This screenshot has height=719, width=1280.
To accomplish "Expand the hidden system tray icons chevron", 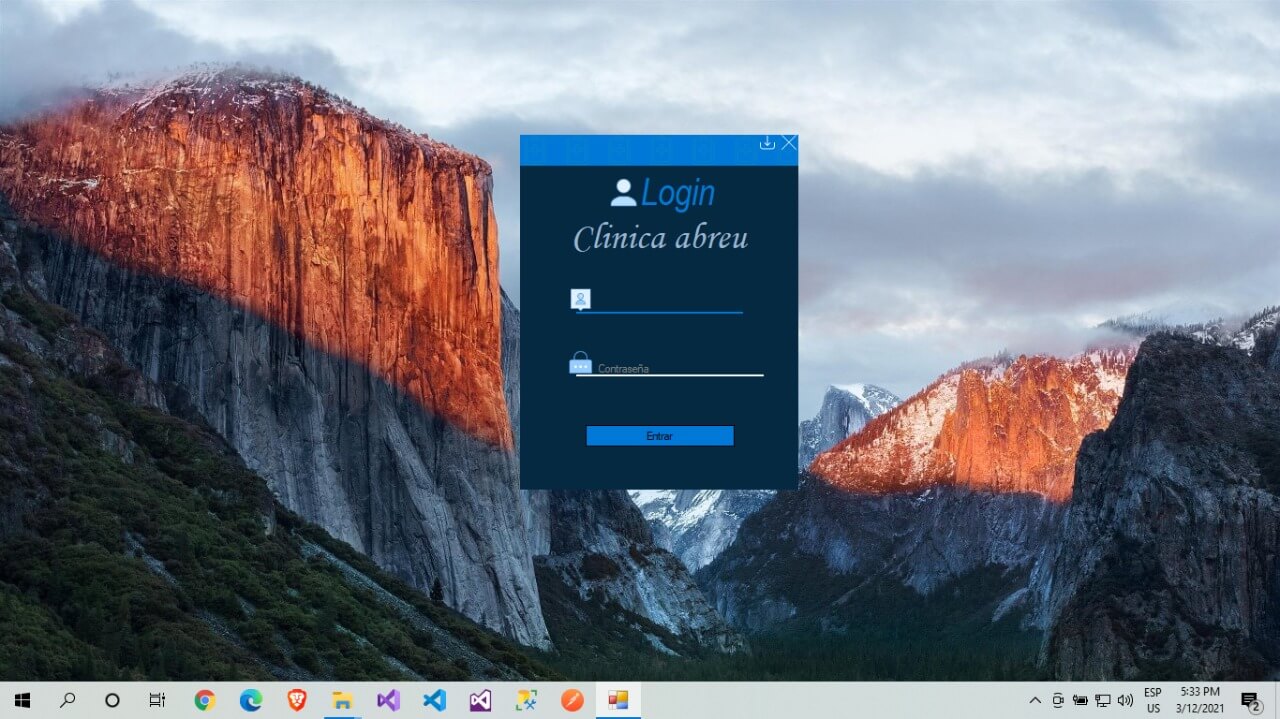I will 1034,700.
